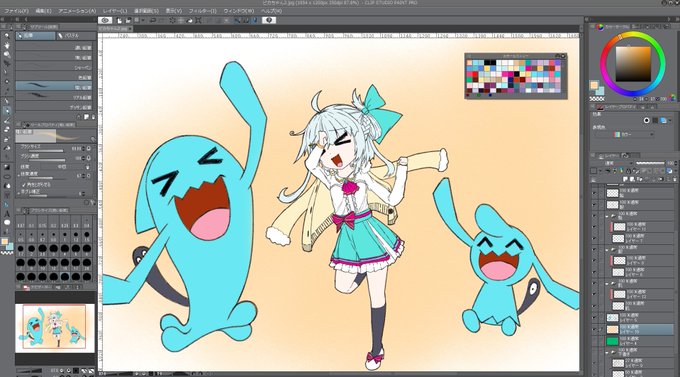Open the 表示(V) menu
680x377 pixels.
pos(173,10)
